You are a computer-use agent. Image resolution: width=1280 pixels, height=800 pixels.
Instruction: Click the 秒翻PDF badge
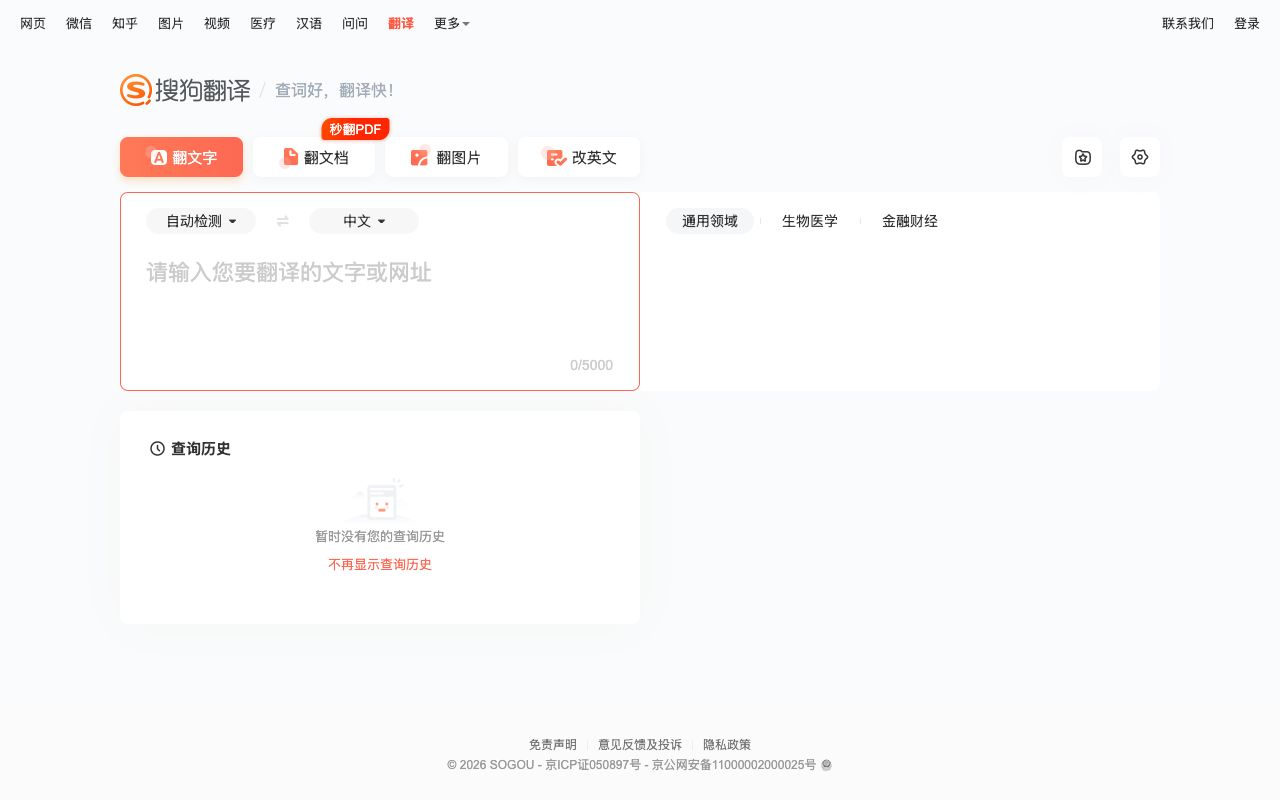355,129
